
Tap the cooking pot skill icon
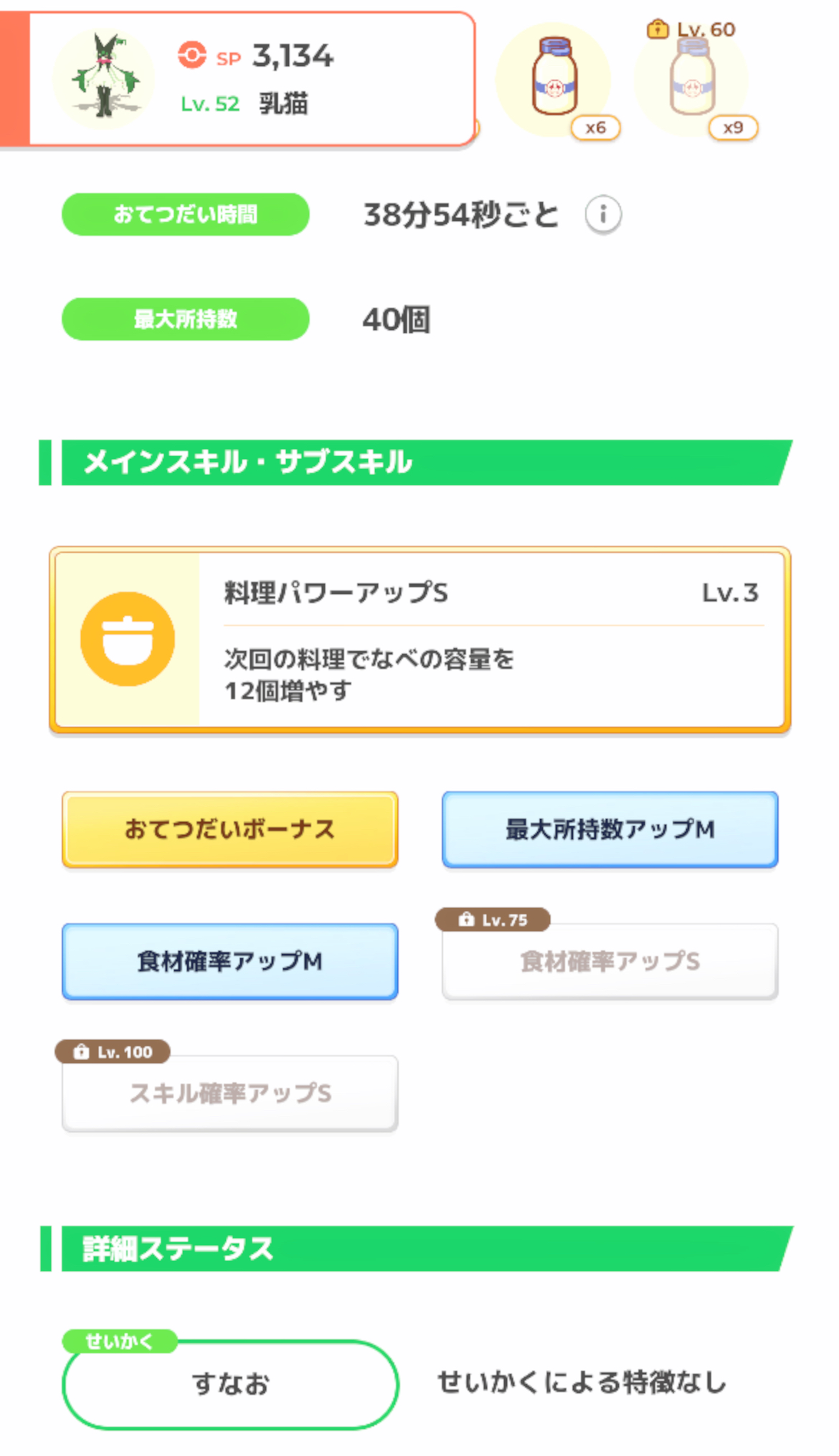point(128,639)
